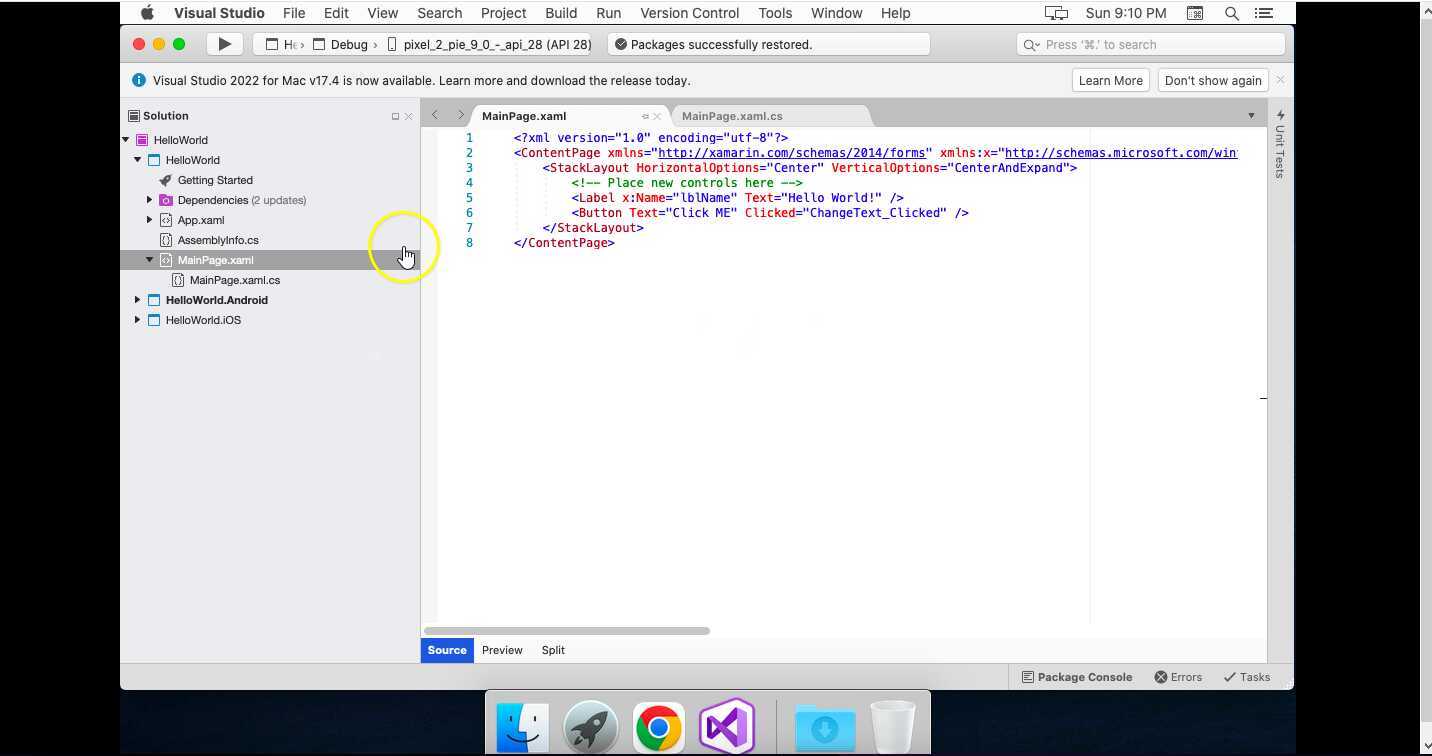Expand the HelloWorld.Android project
Viewport: 1432px width, 756px height.
(x=138, y=300)
